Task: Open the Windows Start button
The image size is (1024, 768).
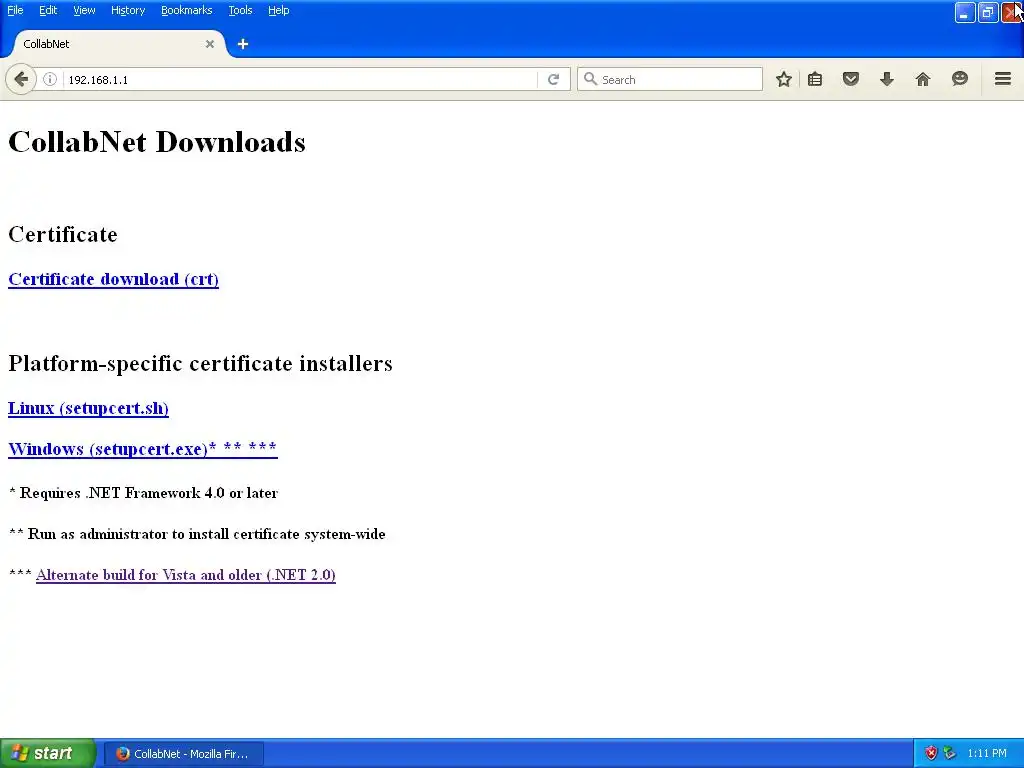Action: coord(48,753)
